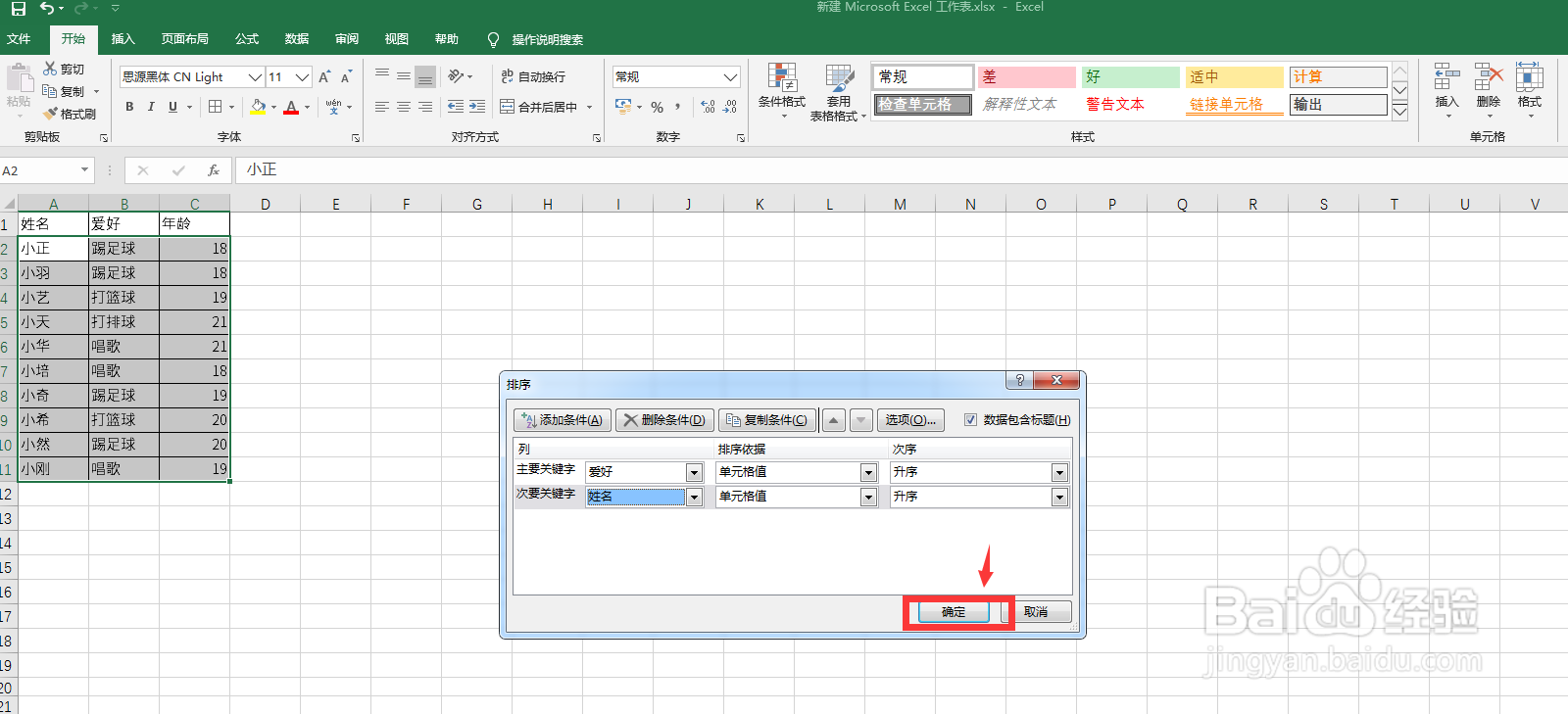The image size is (1568, 714).
Task: Expand the Name Box dropdown arrow
Action: pos(84,170)
